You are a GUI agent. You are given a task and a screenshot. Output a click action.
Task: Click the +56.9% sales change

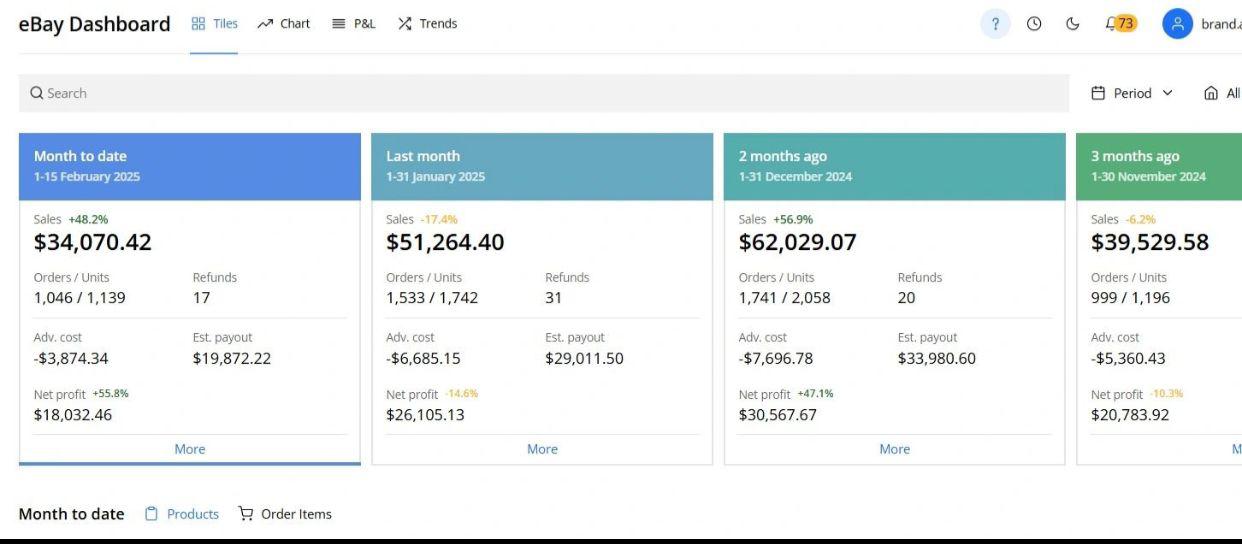(791, 219)
